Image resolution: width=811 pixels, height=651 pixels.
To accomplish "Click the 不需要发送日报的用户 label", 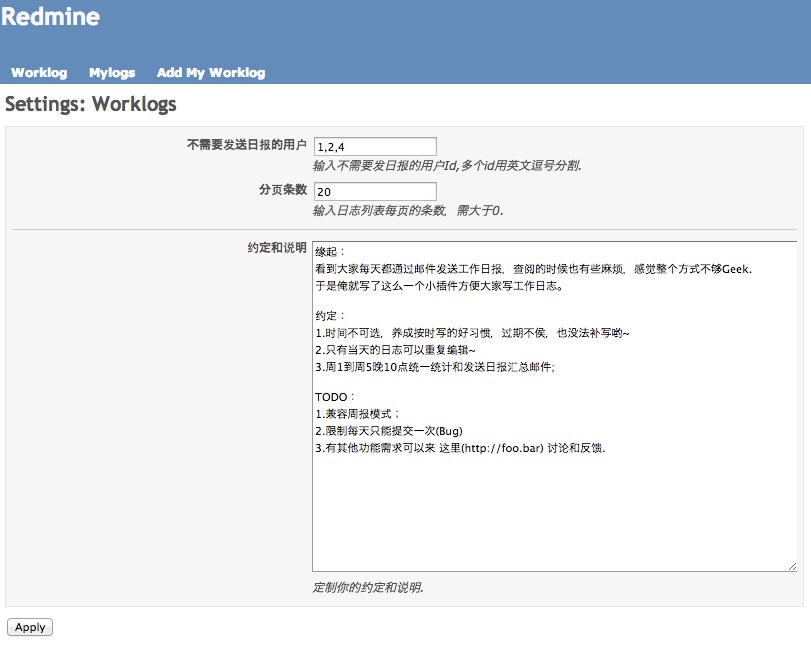I will pyautogui.click(x=247, y=145).
